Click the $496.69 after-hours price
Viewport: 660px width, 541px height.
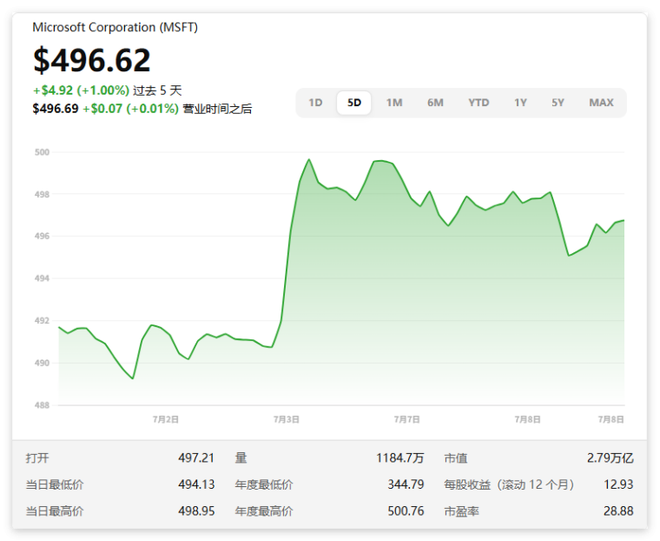coord(55,108)
